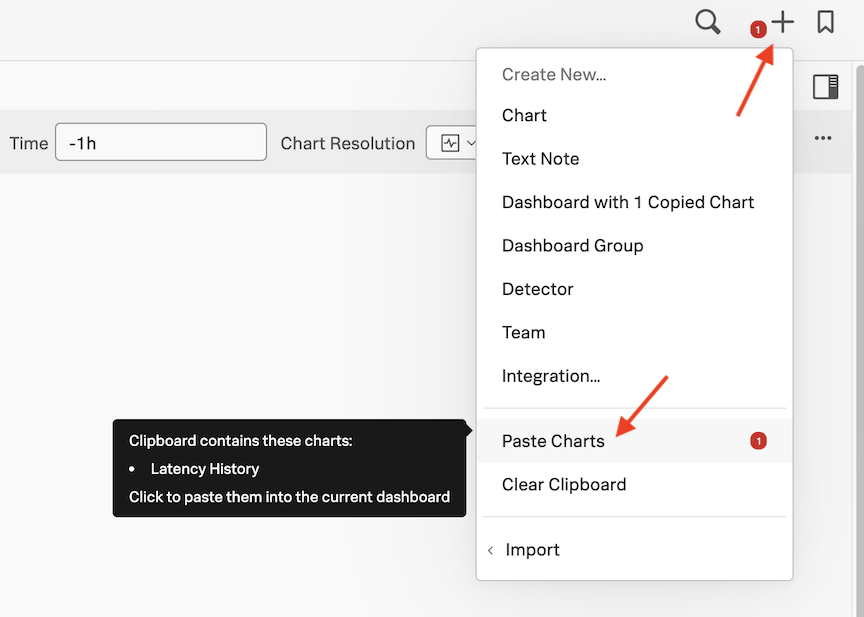The image size is (864, 617).
Task: Open the three-dot more actions menu
Action: (x=823, y=138)
